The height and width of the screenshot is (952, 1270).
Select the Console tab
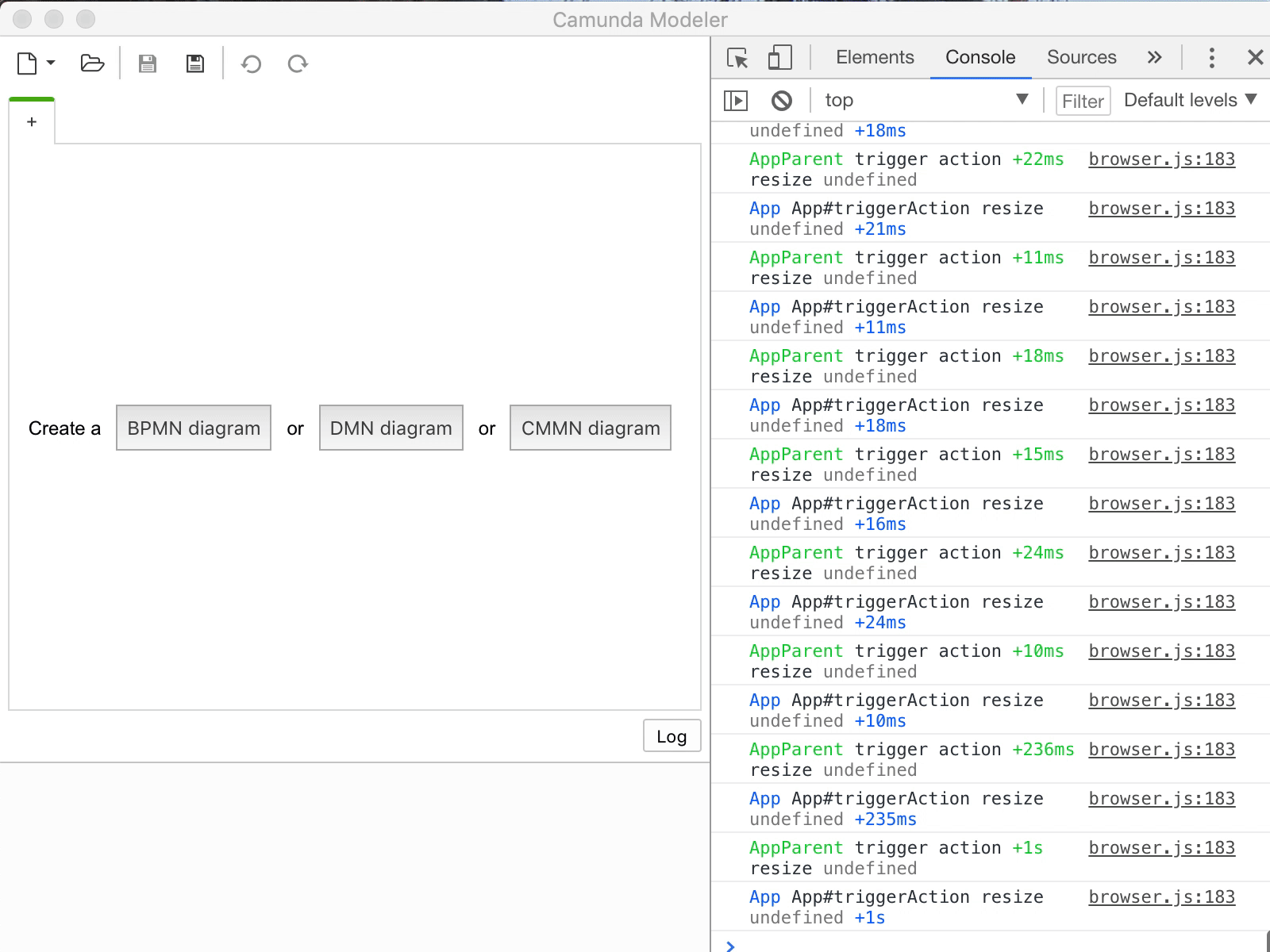coord(980,57)
